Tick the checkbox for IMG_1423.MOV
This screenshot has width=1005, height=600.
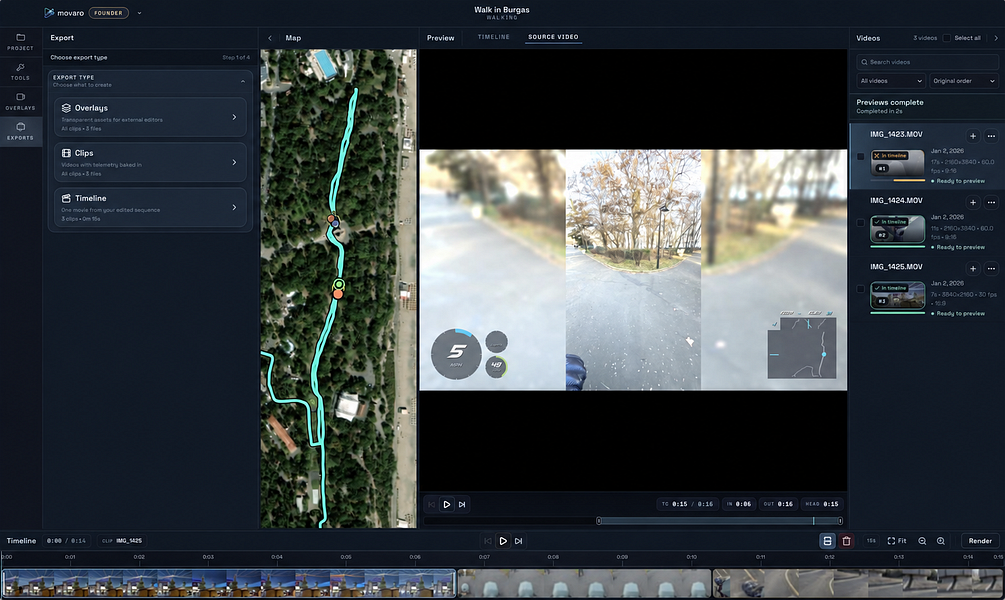tap(860, 156)
